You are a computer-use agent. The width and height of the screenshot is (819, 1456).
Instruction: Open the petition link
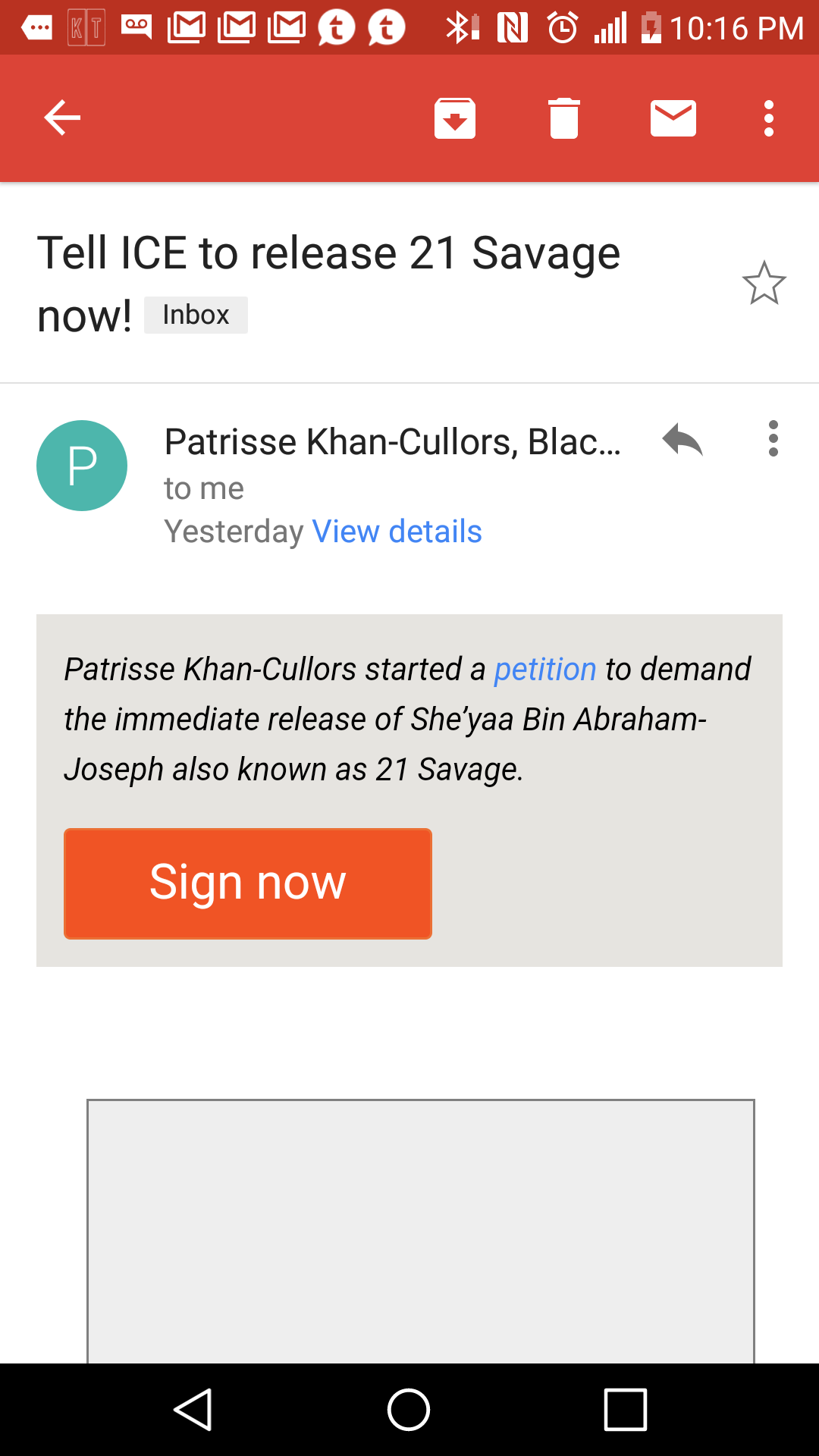[x=545, y=670]
